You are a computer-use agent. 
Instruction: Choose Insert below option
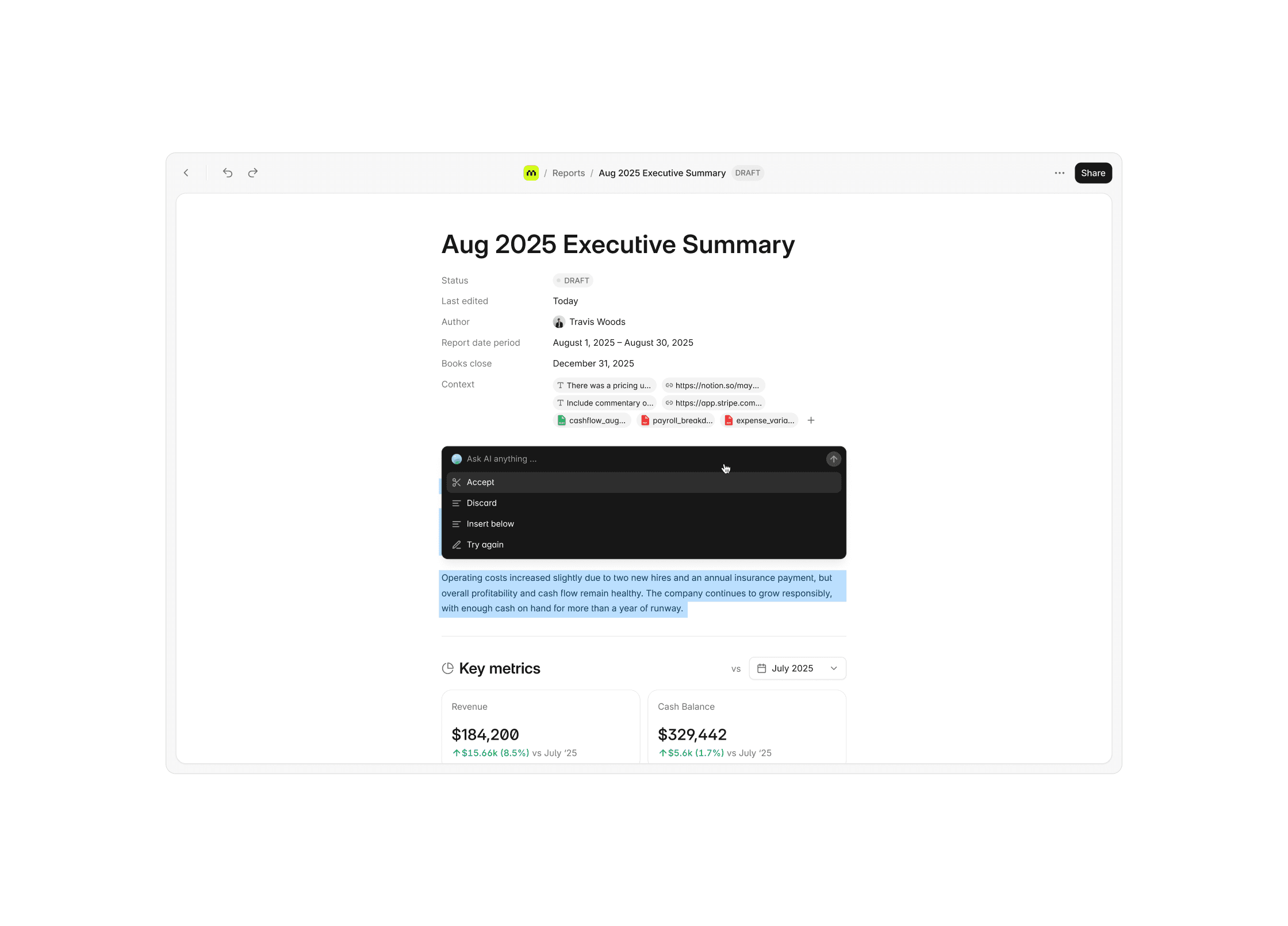490,524
